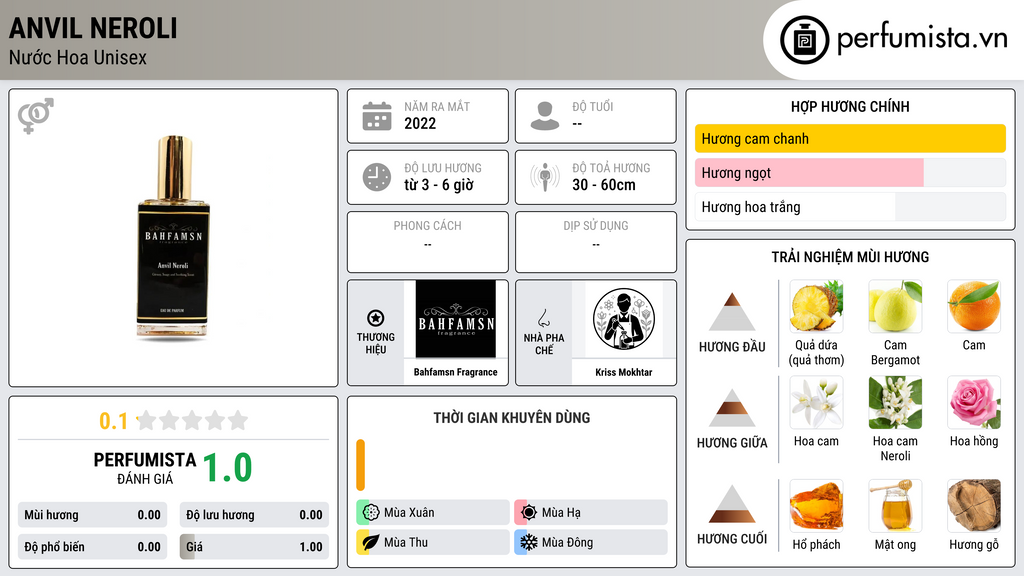Select the Hoa hồng rose note image
1024x576 pixels.
coord(974,402)
